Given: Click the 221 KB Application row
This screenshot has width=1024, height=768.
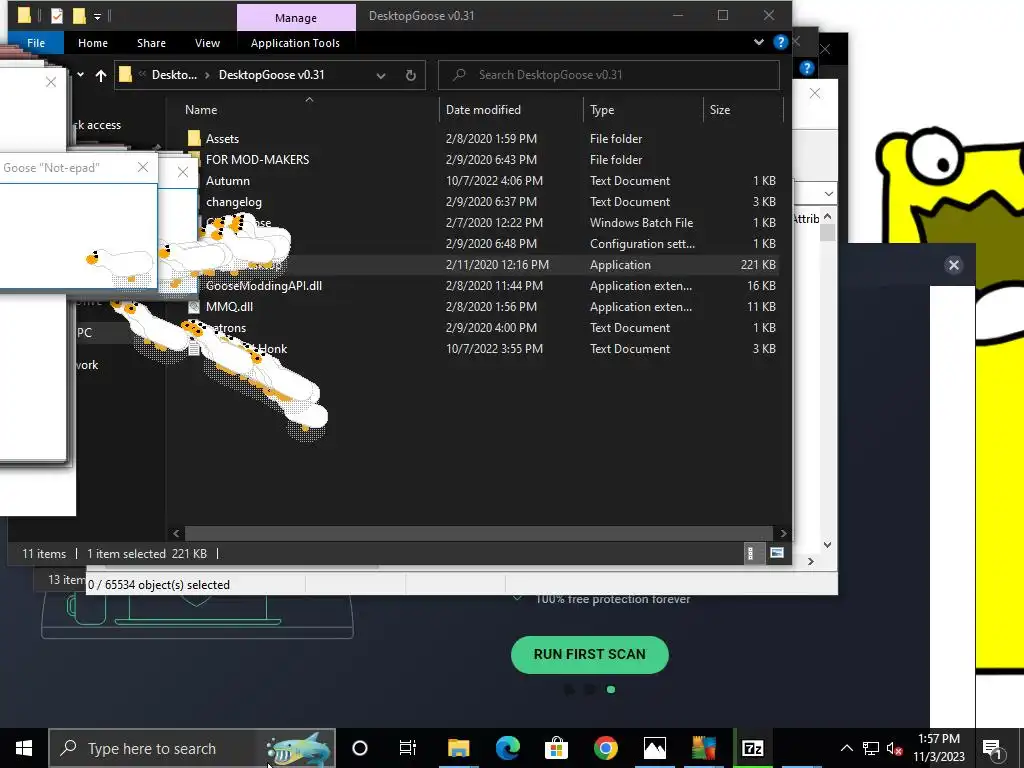Looking at the screenshot, I should [481, 264].
